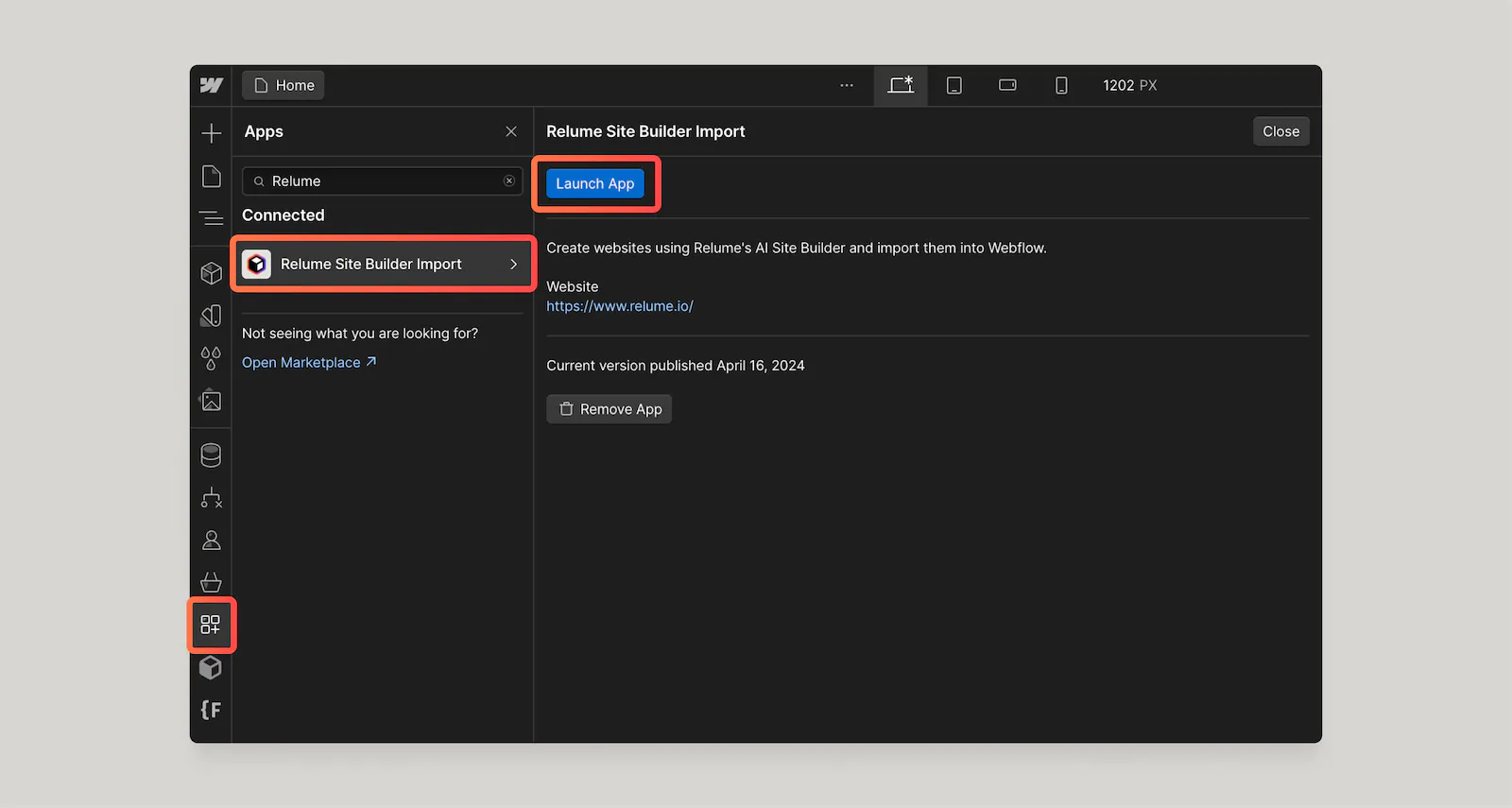Open the Home page tab
The image size is (1512, 808).
pos(283,85)
